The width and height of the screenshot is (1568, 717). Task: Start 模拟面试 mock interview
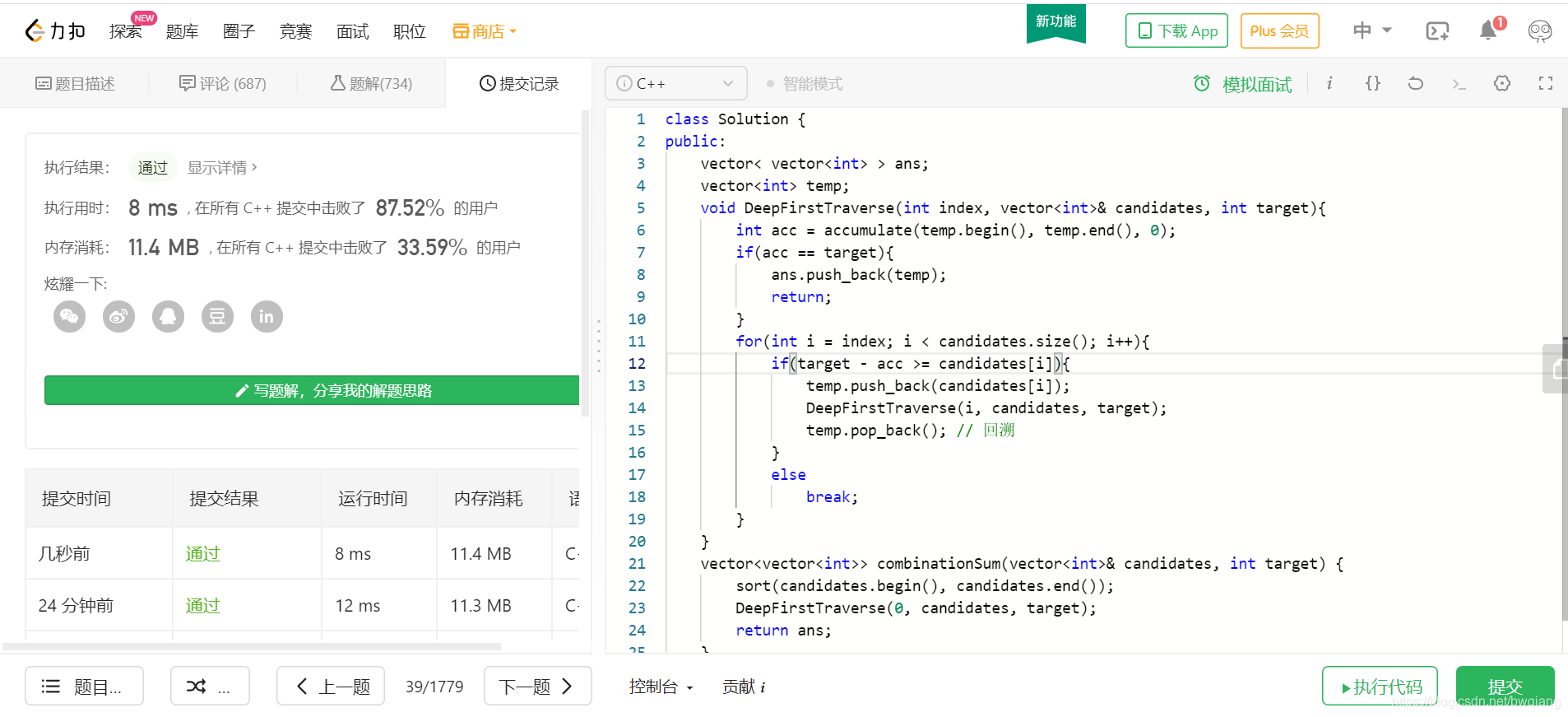[1242, 84]
